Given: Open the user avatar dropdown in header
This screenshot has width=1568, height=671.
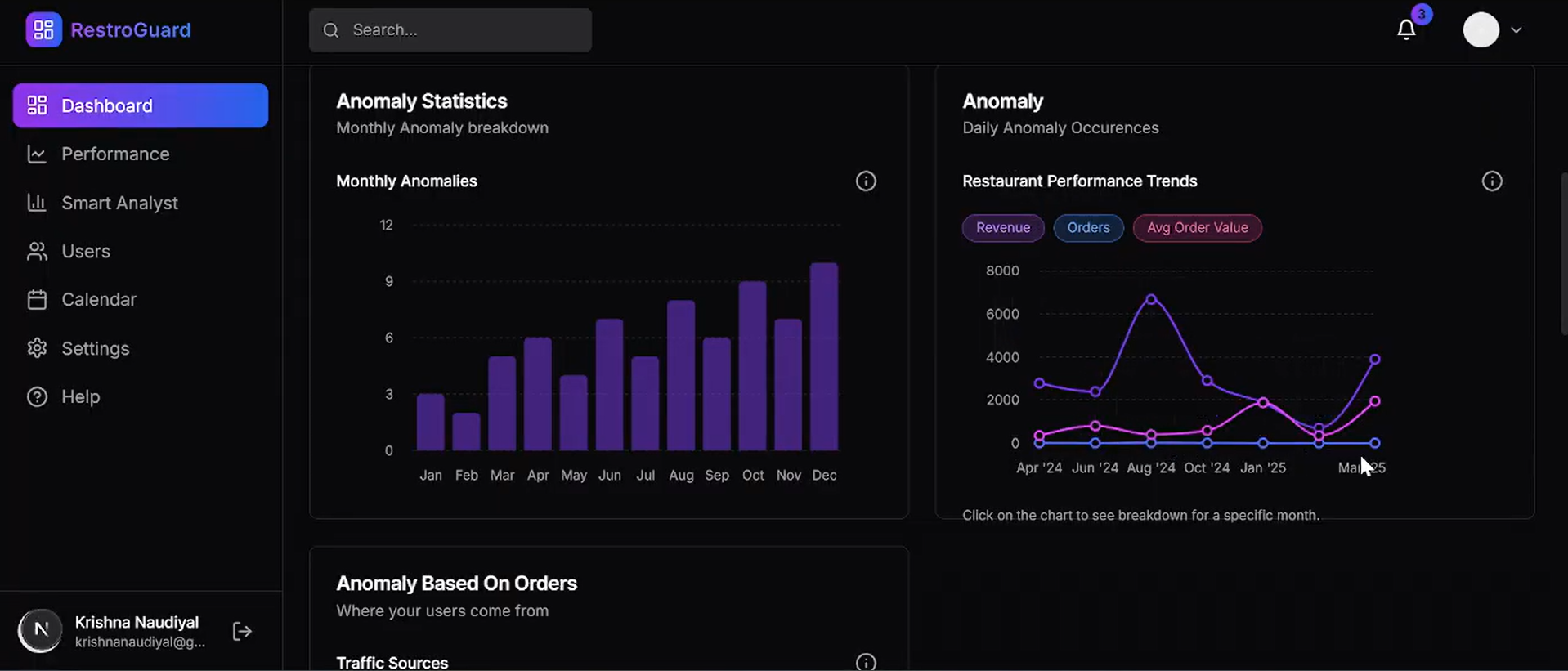Looking at the screenshot, I should coord(1481,30).
